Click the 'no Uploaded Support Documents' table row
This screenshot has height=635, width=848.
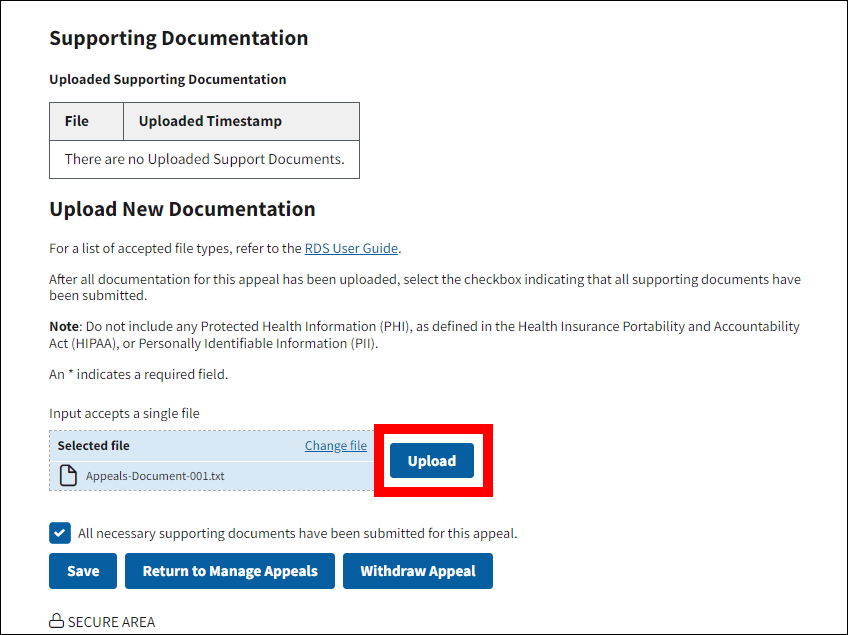click(x=204, y=159)
